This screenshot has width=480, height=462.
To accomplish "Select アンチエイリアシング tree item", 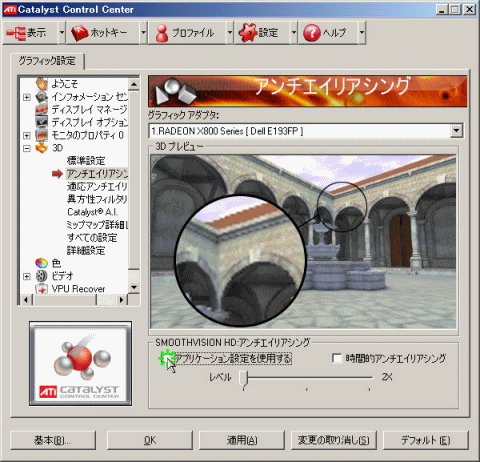I will (97, 173).
